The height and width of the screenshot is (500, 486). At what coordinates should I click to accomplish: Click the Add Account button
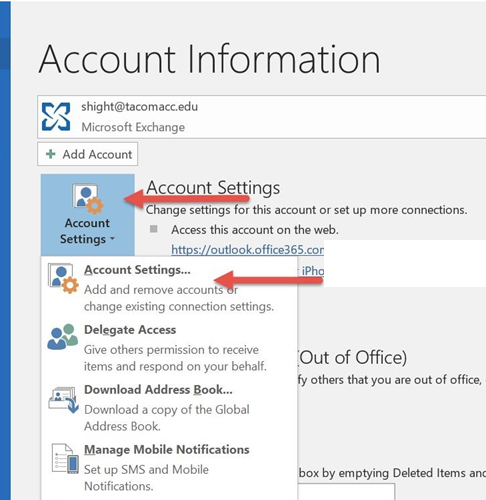(87, 154)
